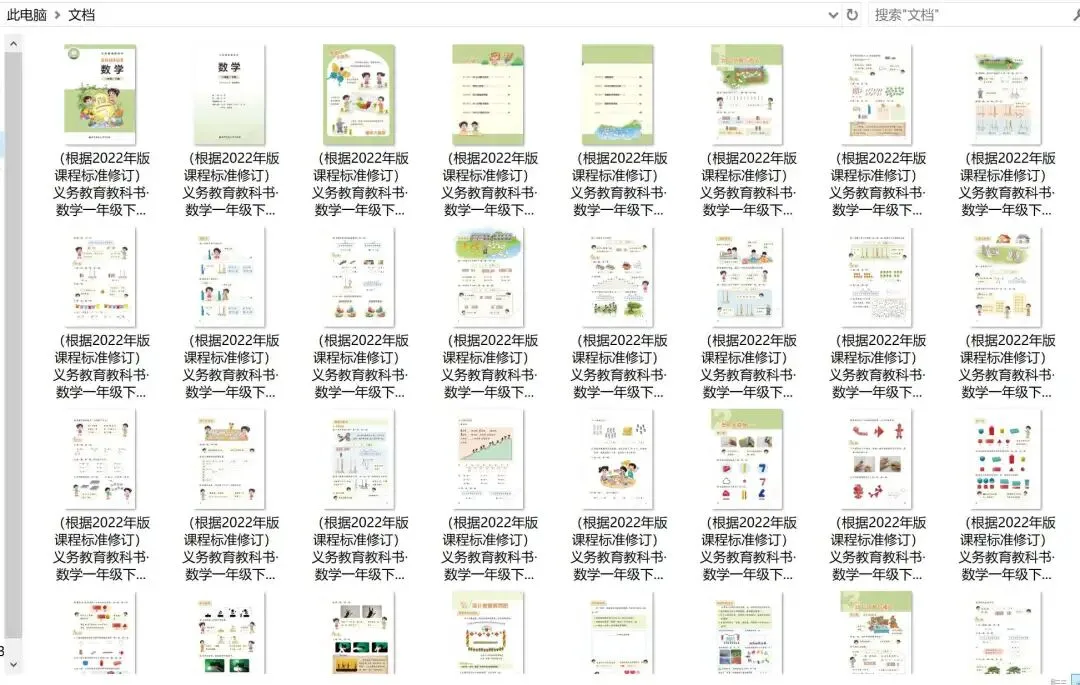Select the thumbnail with dark shadow photographs
This screenshot has width=1080, height=685.
(x=359, y=633)
